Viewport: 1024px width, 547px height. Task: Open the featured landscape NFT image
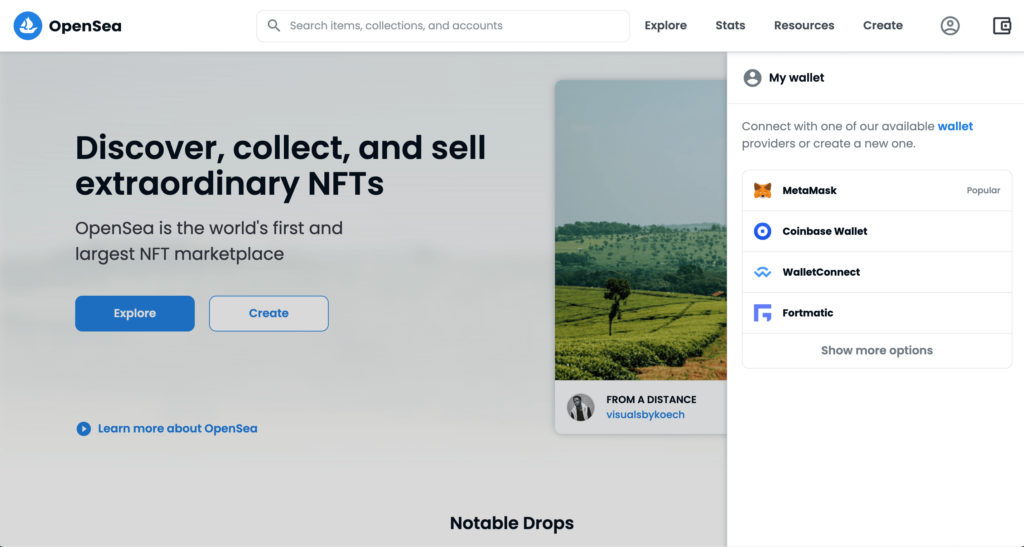pos(641,230)
